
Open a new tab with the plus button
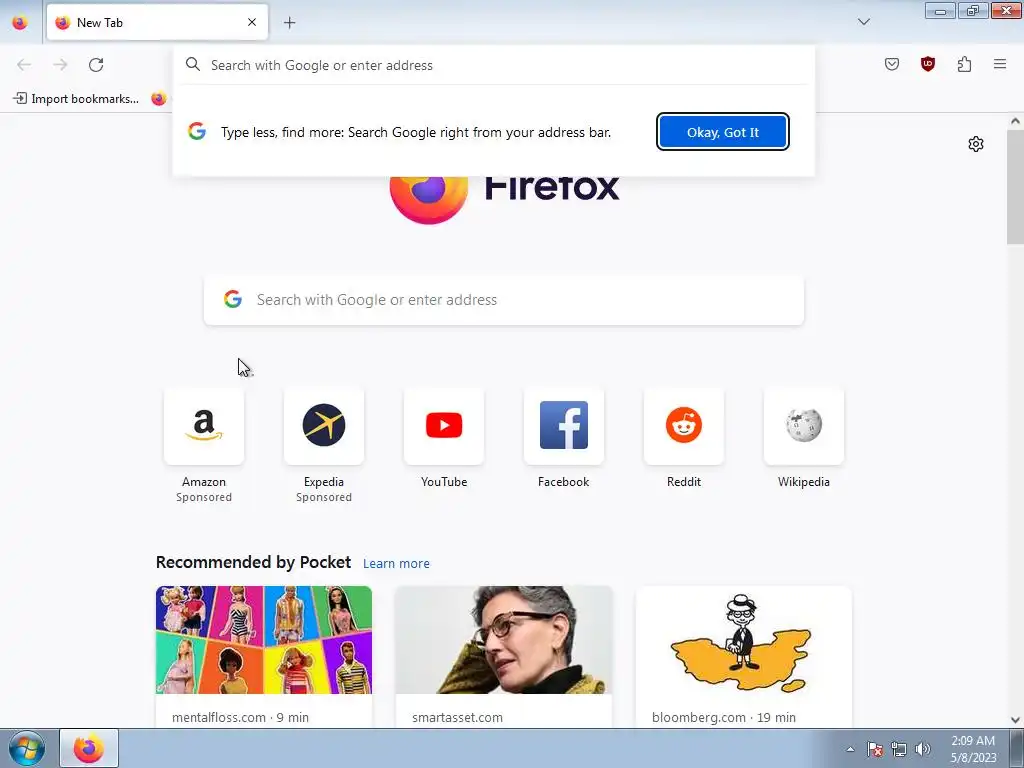pyautogui.click(x=289, y=23)
